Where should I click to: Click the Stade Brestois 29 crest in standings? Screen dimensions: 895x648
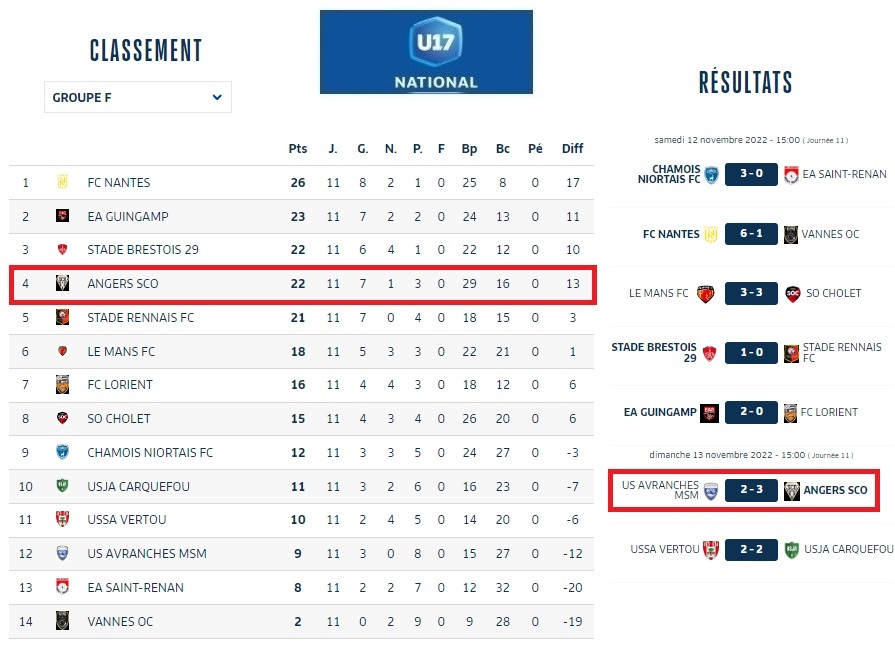pyautogui.click(x=62, y=250)
